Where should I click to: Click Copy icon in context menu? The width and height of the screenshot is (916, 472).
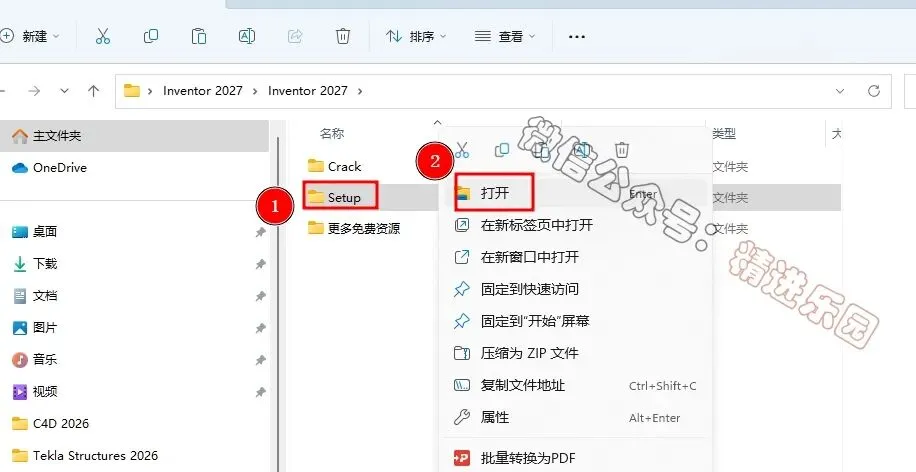[502, 150]
